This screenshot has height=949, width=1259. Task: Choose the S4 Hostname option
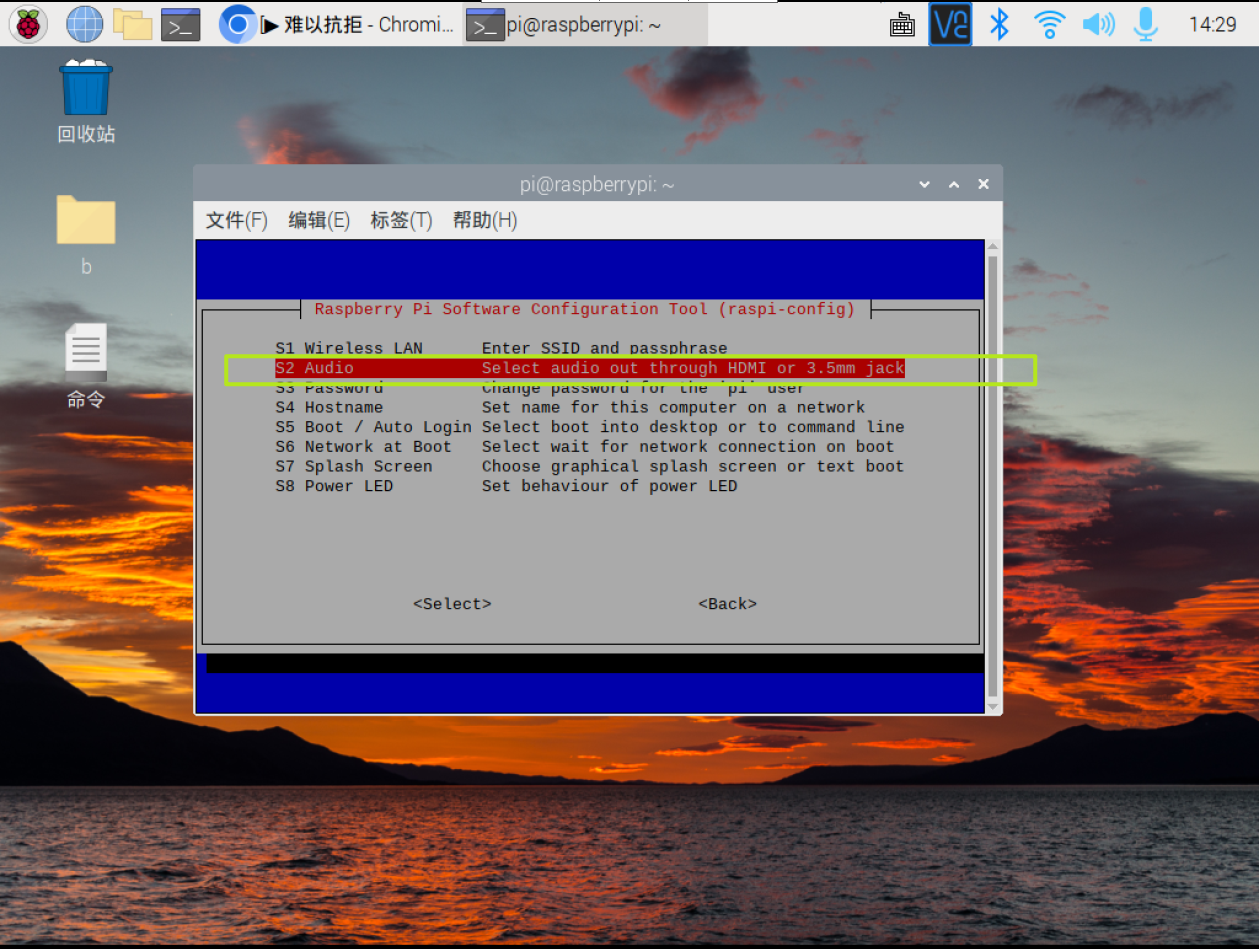coord(590,407)
